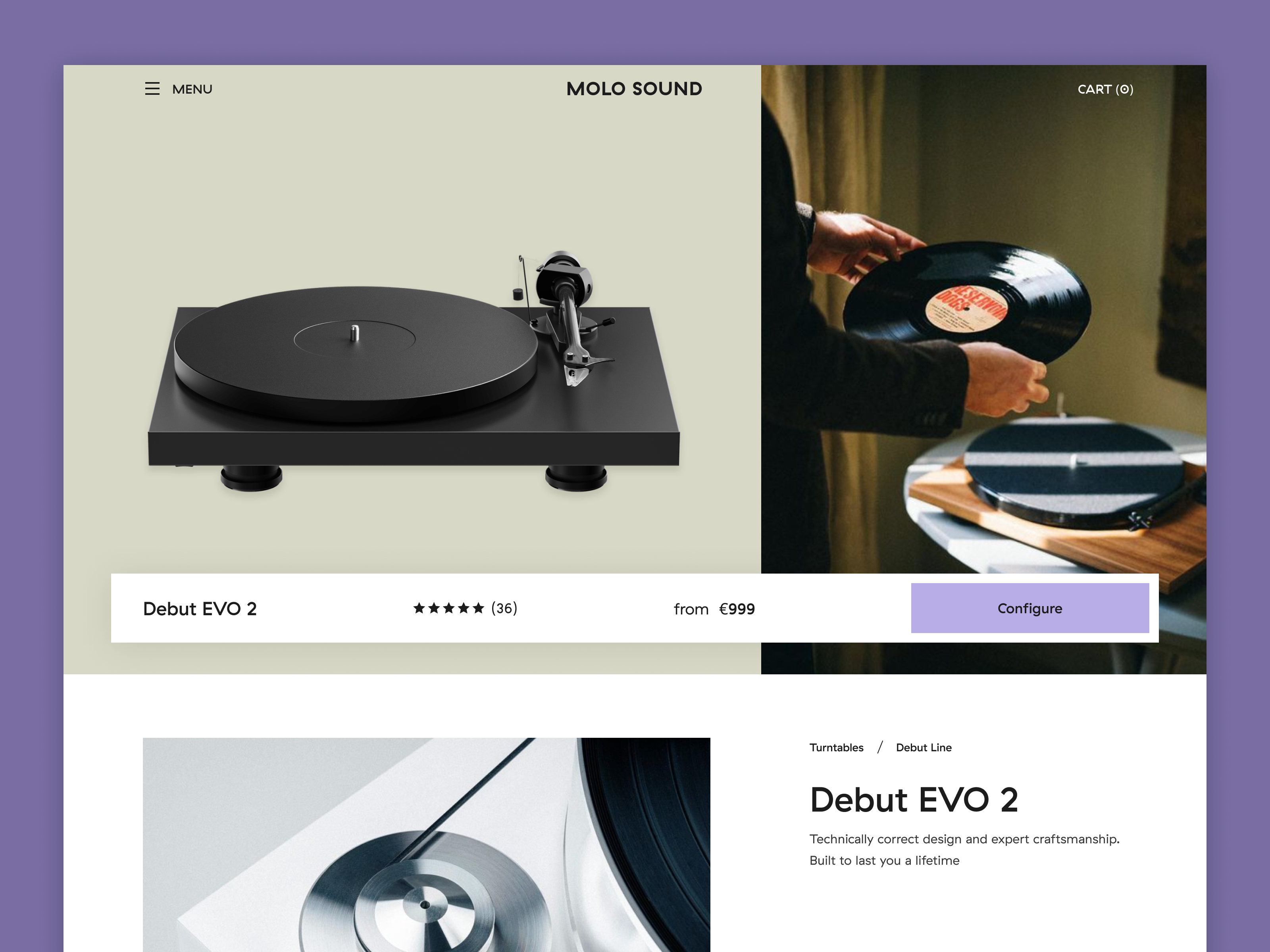Select the third rating star
This screenshot has height=952, width=1270.
tap(449, 608)
